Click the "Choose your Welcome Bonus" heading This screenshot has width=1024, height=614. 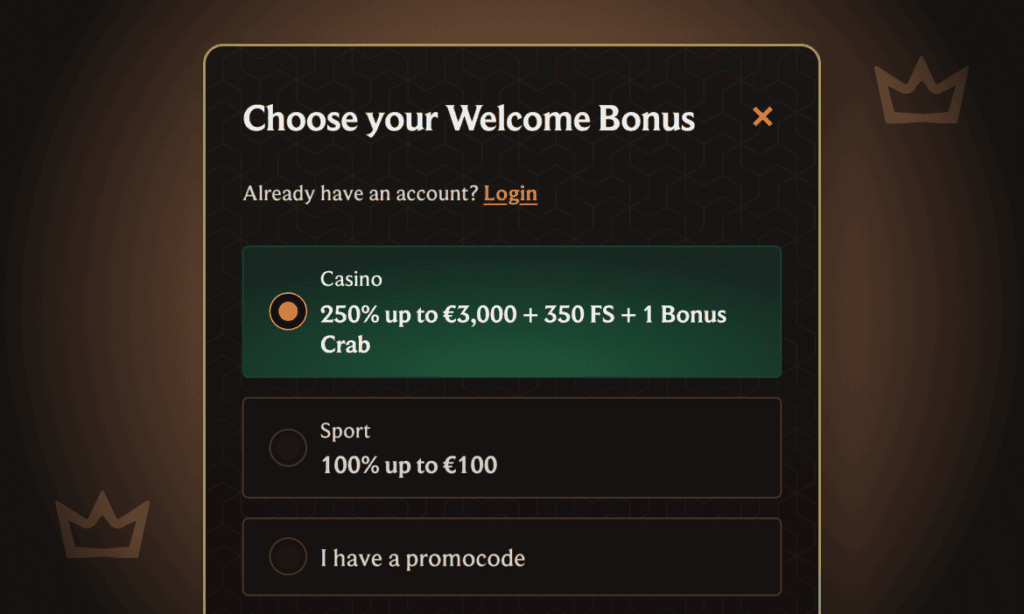click(x=468, y=119)
